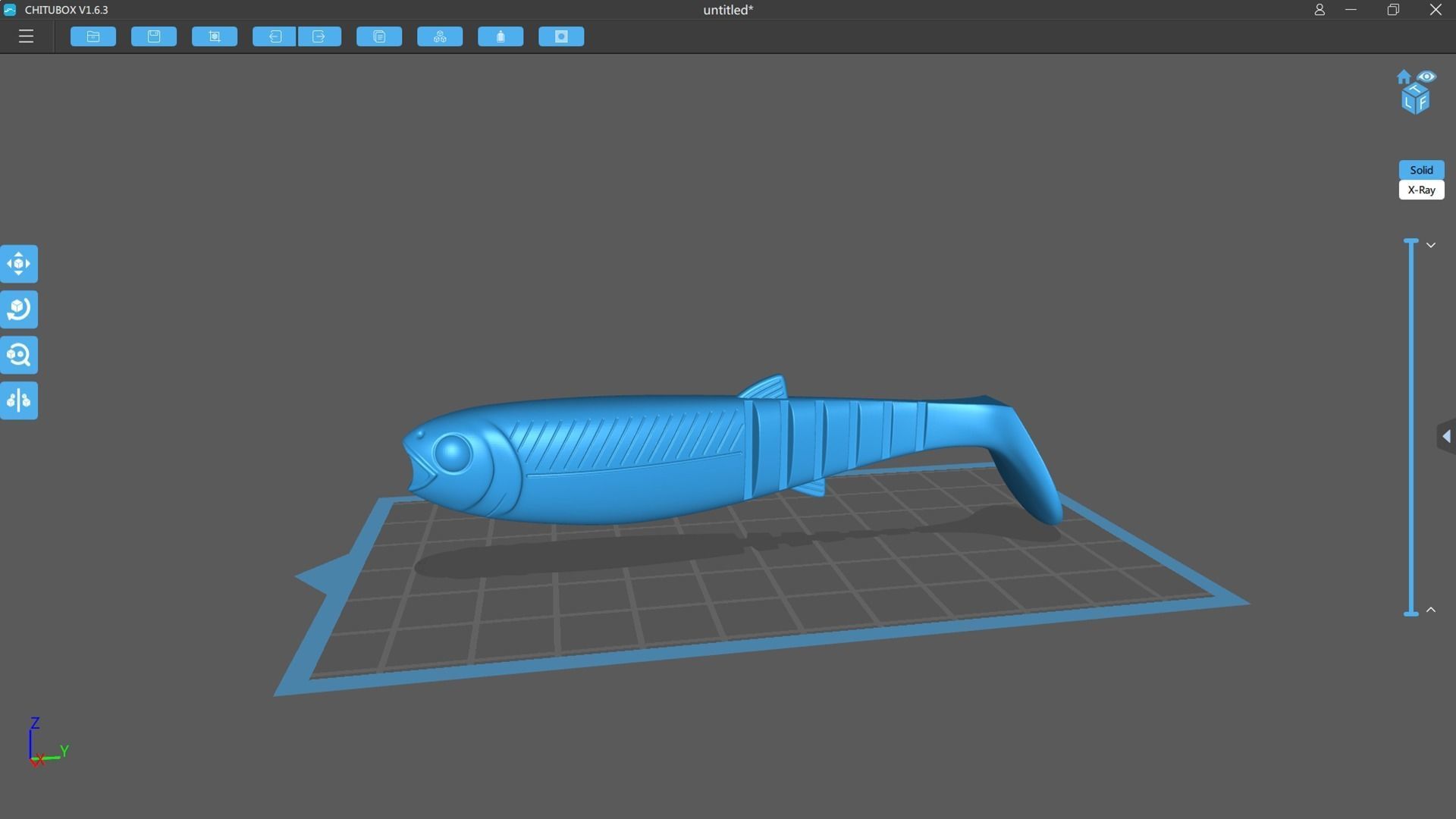Expand the collapsed right side panel arrow
Viewport: 1456px width, 819px height.
pos(1447,436)
